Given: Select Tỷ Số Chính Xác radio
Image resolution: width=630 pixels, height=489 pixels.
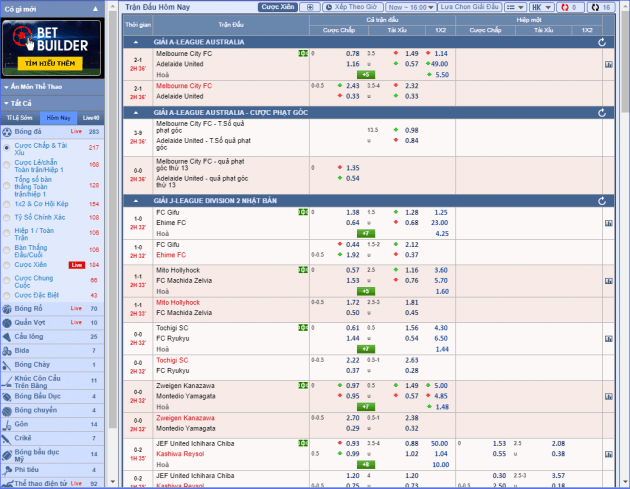Looking at the screenshot, I should [x=6, y=218].
